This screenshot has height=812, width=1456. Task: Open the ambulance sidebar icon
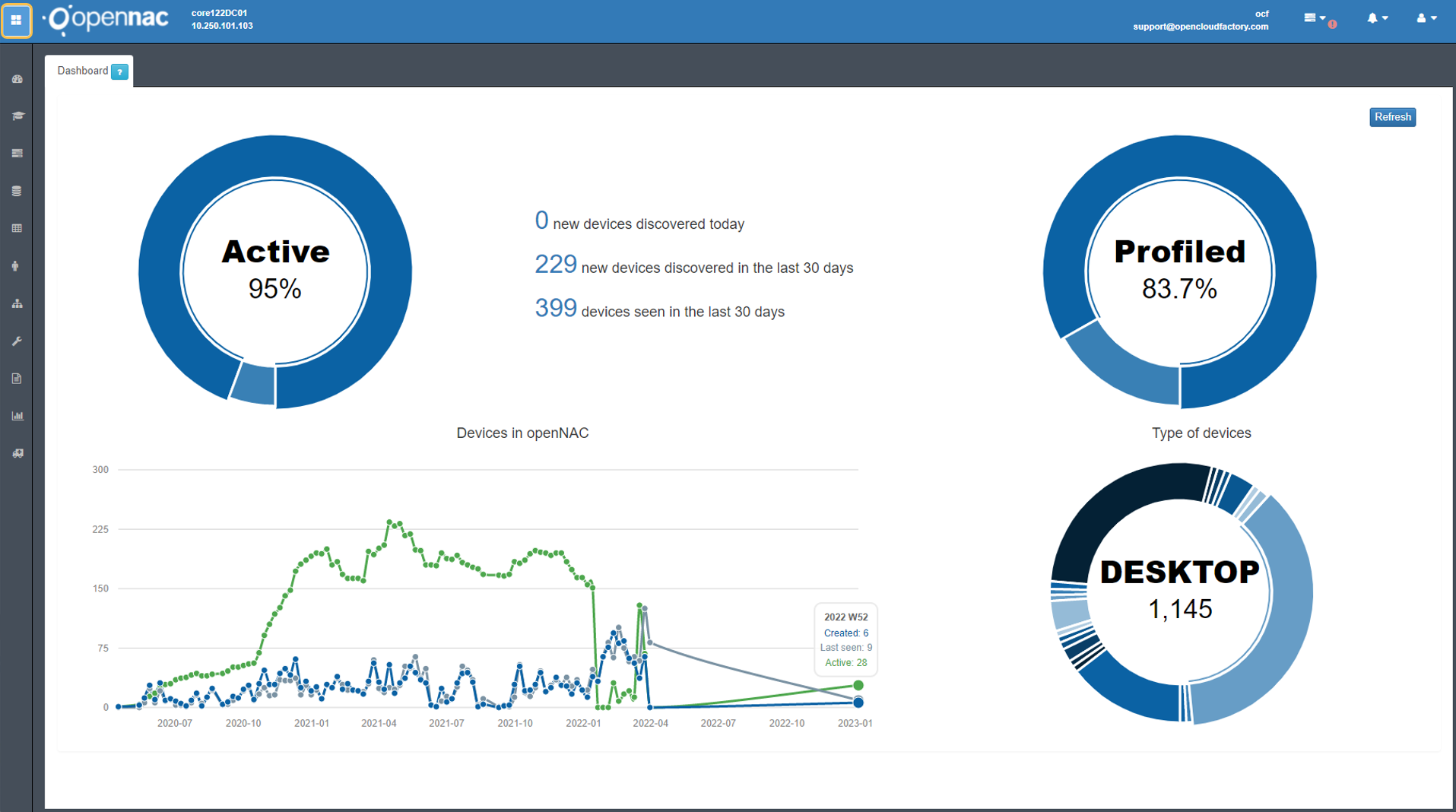(x=17, y=453)
